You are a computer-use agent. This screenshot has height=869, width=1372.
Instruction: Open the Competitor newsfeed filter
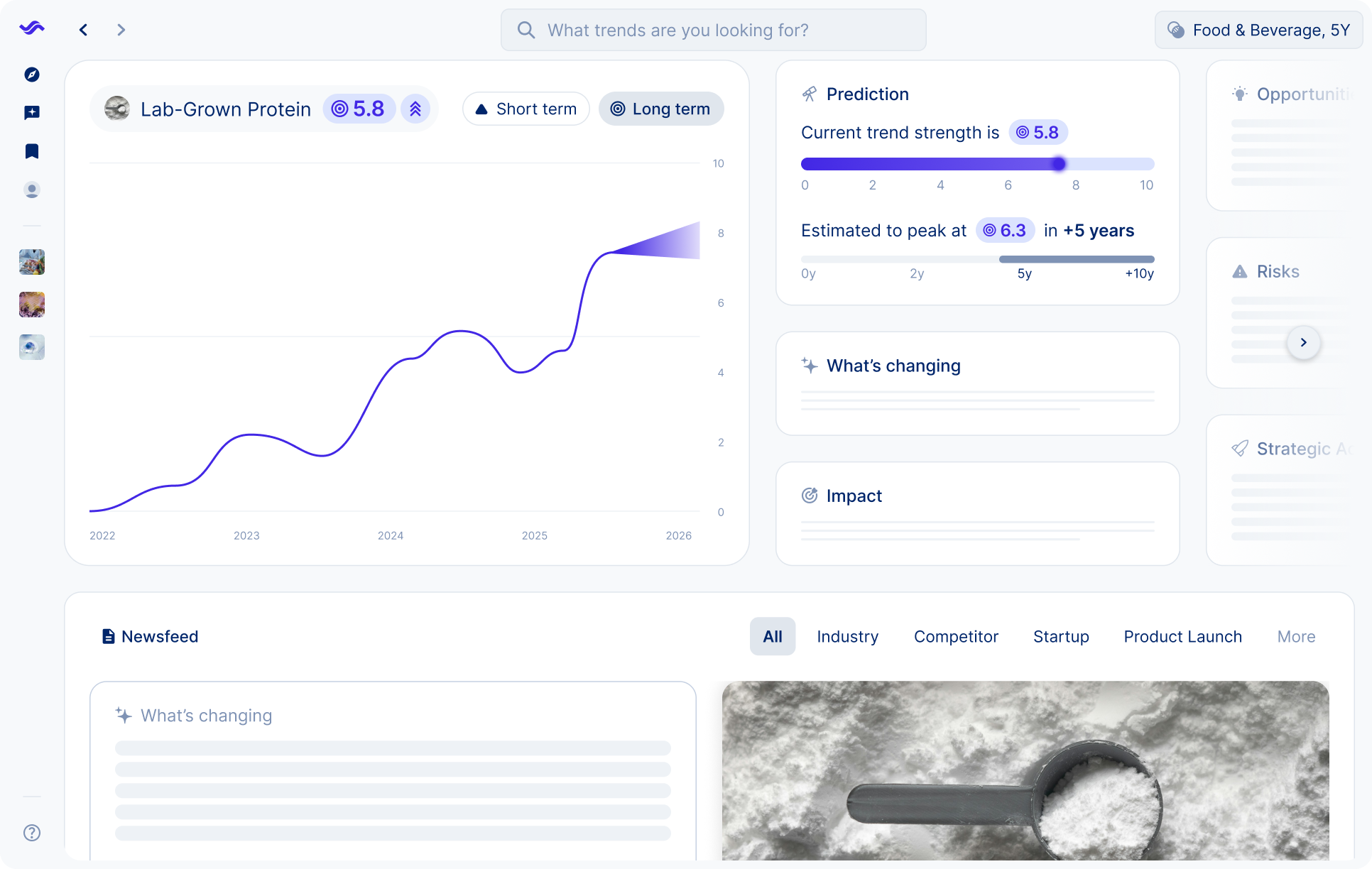(956, 636)
